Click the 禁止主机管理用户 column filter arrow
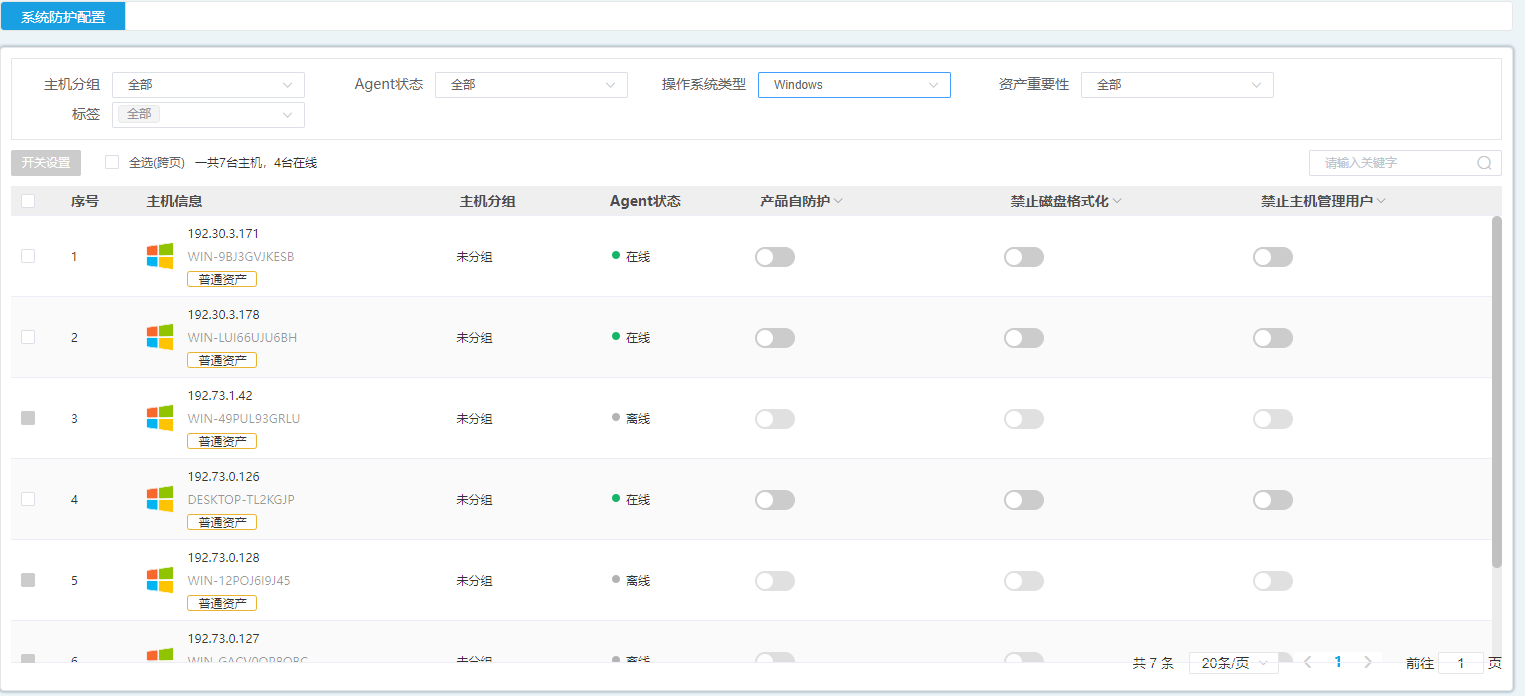The width and height of the screenshot is (1525, 696). tap(1381, 201)
